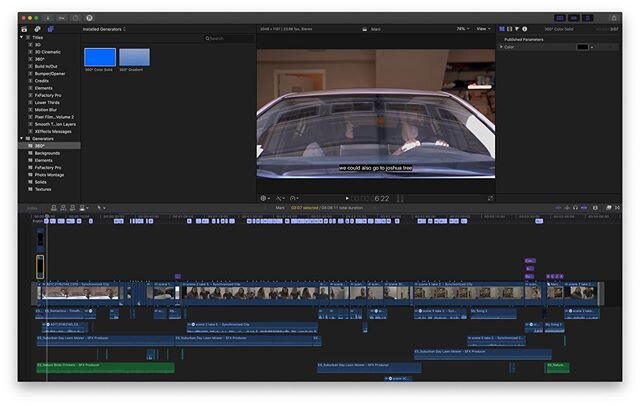The image size is (640, 405).
Task: Select My Song 3 audio clip
Action: 493,313
